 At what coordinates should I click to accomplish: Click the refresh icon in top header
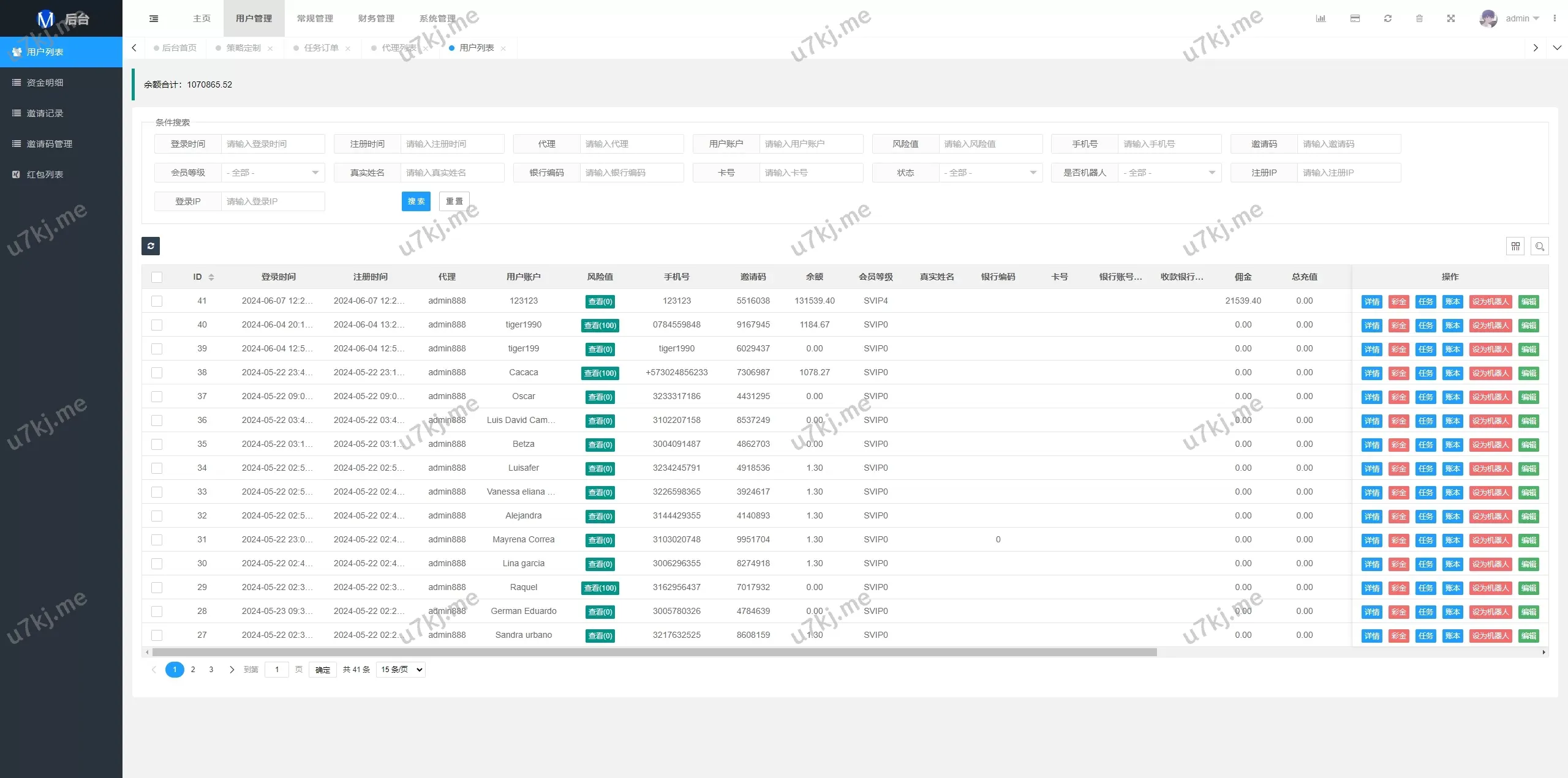pyautogui.click(x=1388, y=18)
